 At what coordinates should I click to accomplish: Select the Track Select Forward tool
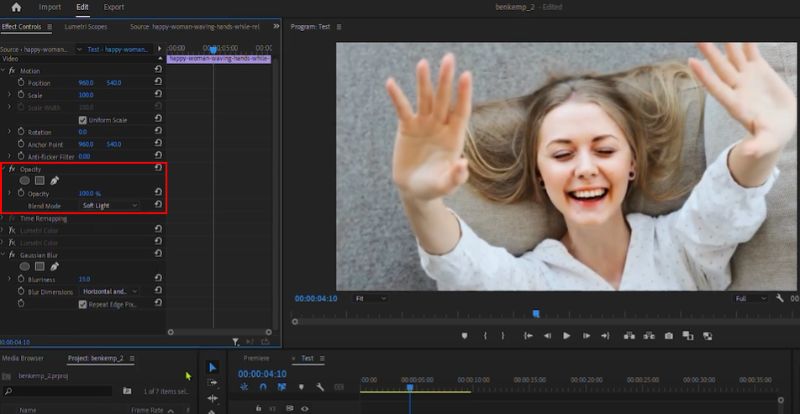coord(212,383)
